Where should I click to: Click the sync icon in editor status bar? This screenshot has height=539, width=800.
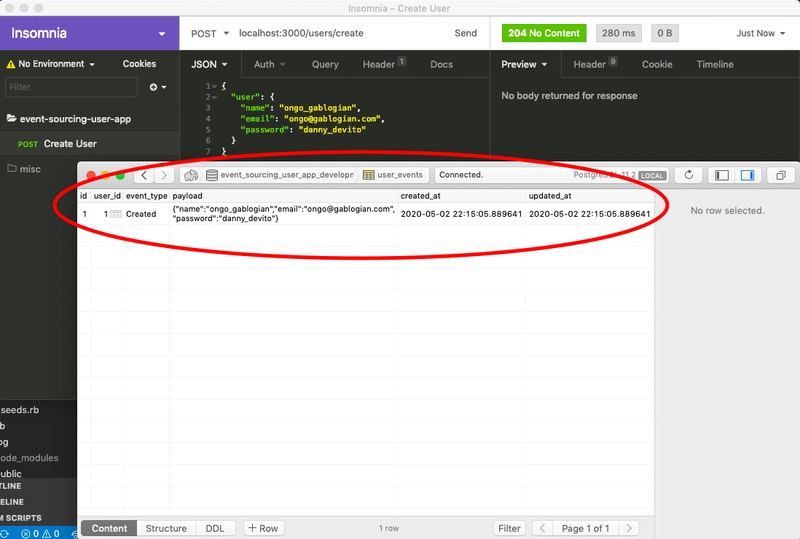(x=5, y=533)
